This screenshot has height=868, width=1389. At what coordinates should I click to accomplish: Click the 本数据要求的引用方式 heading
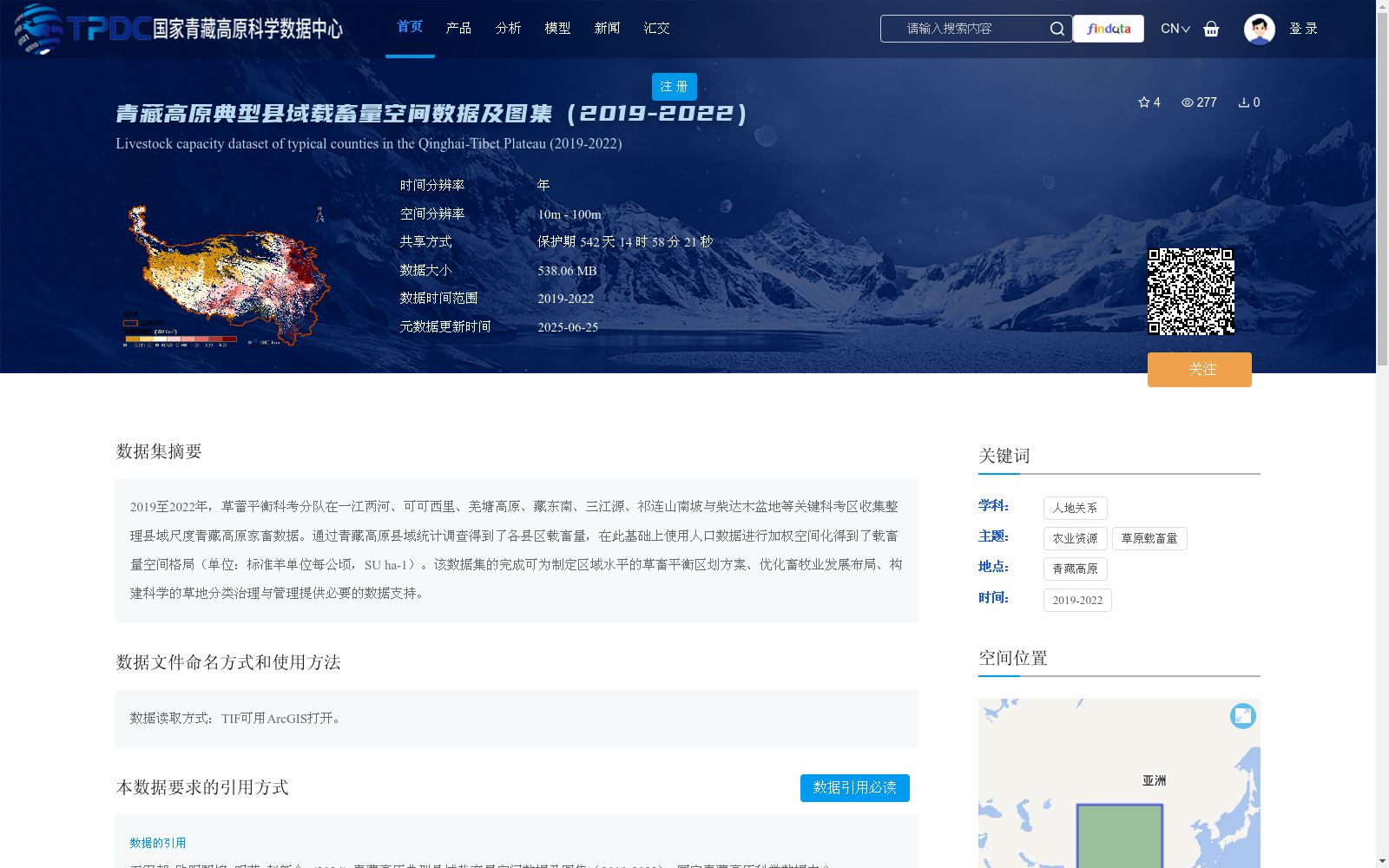click(202, 787)
